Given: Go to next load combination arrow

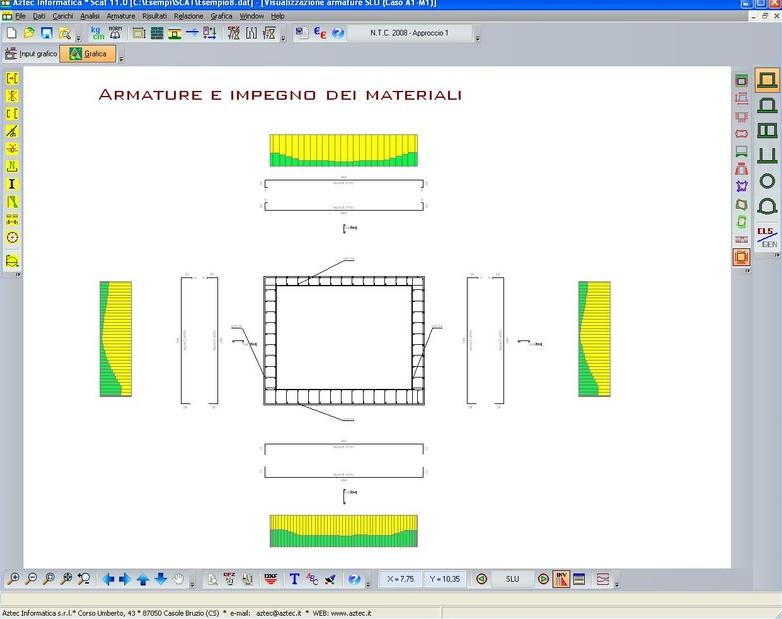Looking at the screenshot, I should coord(543,579).
